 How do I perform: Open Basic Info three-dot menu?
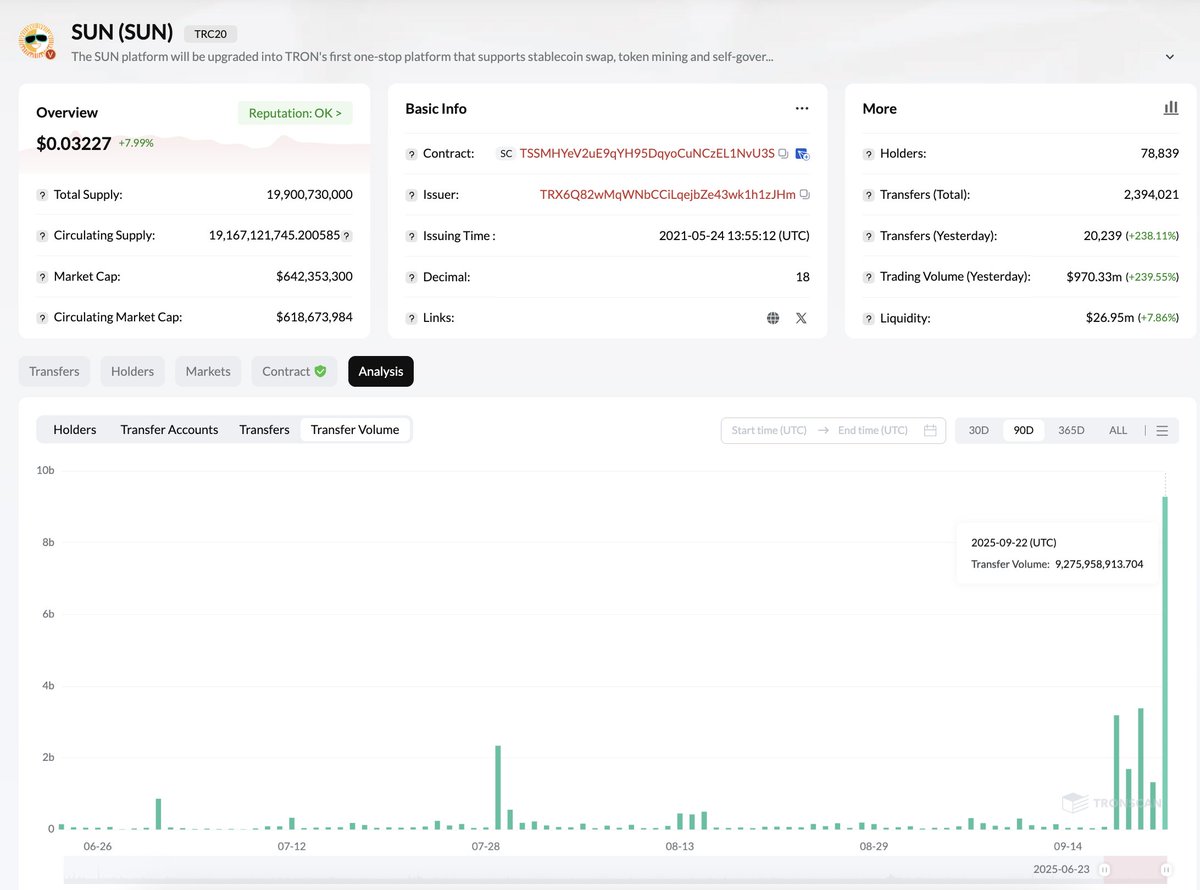pyautogui.click(x=801, y=108)
